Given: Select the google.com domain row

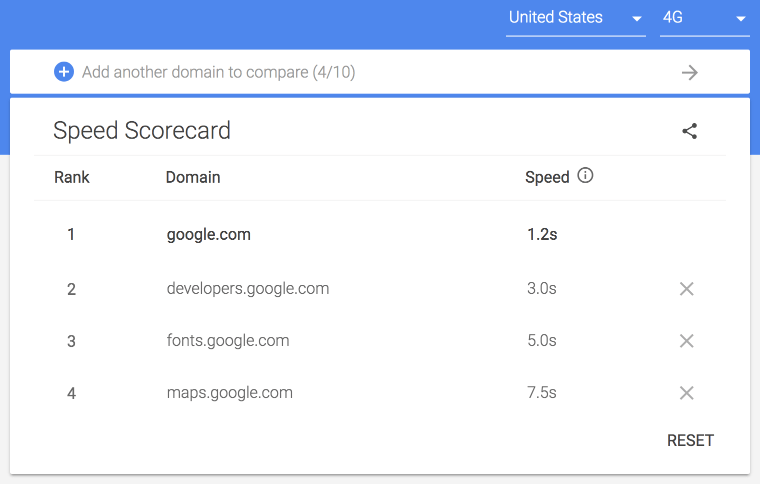Looking at the screenshot, I should tap(380, 234).
